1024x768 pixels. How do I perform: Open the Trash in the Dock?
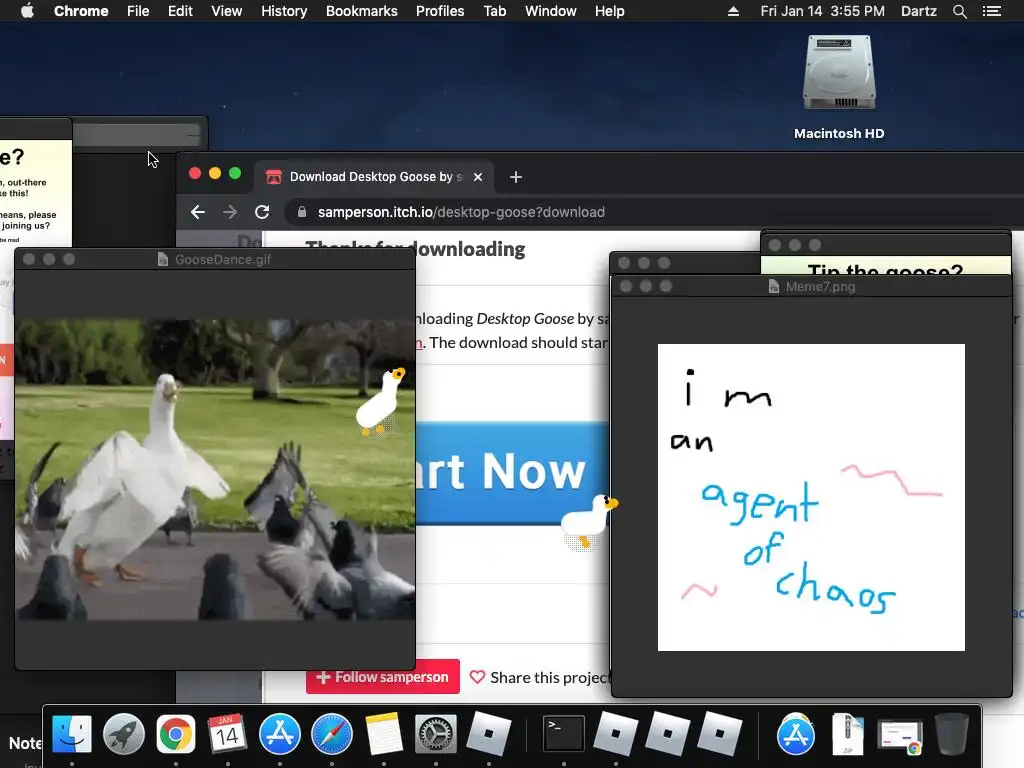click(x=952, y=734)
